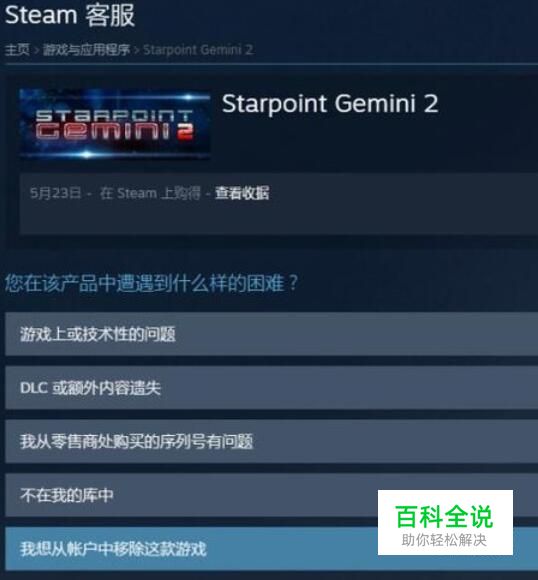Viewport: 538px width, 580px height.
Task: Click the empty area of the purchase info box
Action: coord(370,218)
